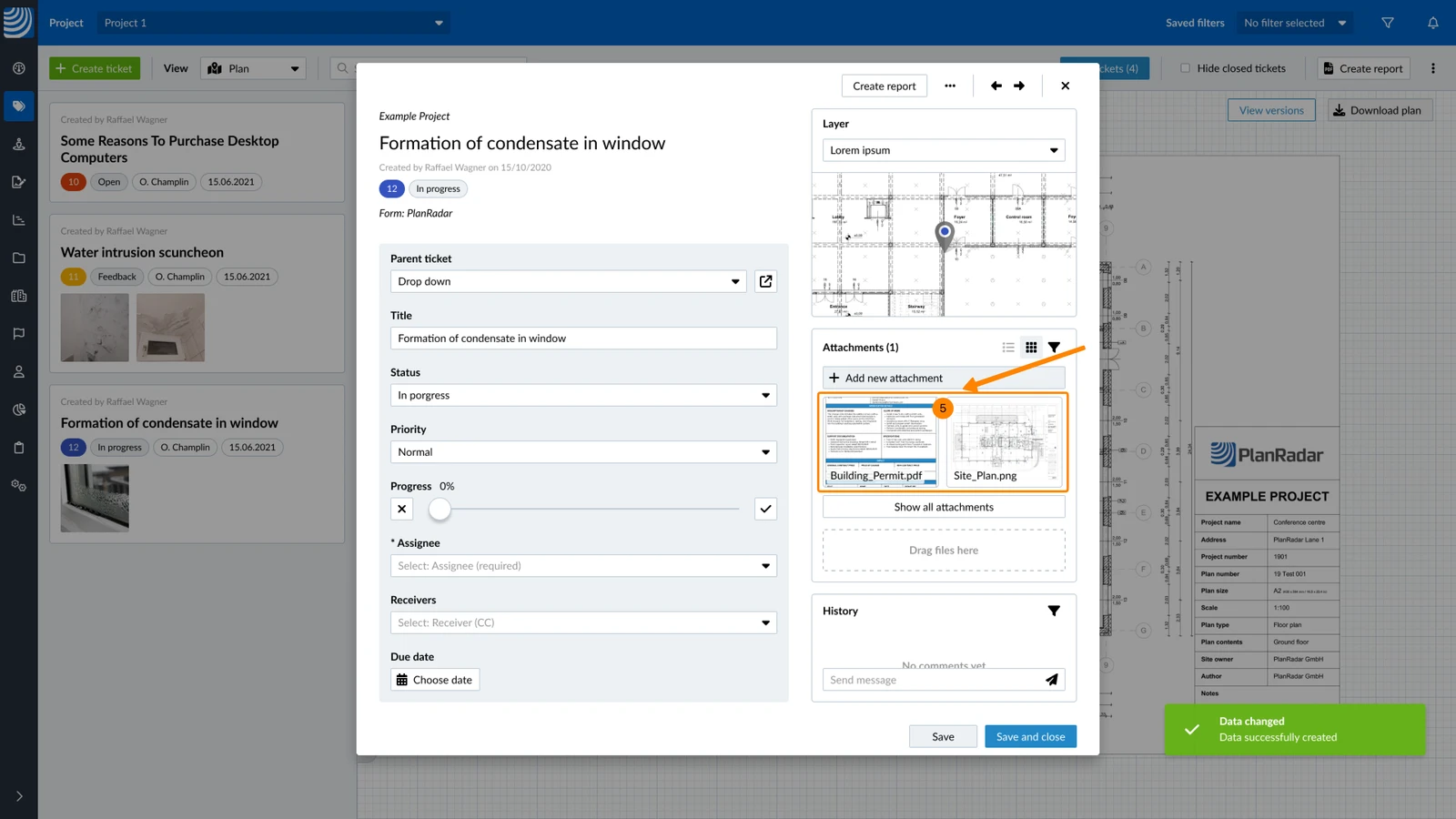1456x819 pixels.
Task: Open Site_Plan.png attachment thumbnail
Action: point(1005,441)
